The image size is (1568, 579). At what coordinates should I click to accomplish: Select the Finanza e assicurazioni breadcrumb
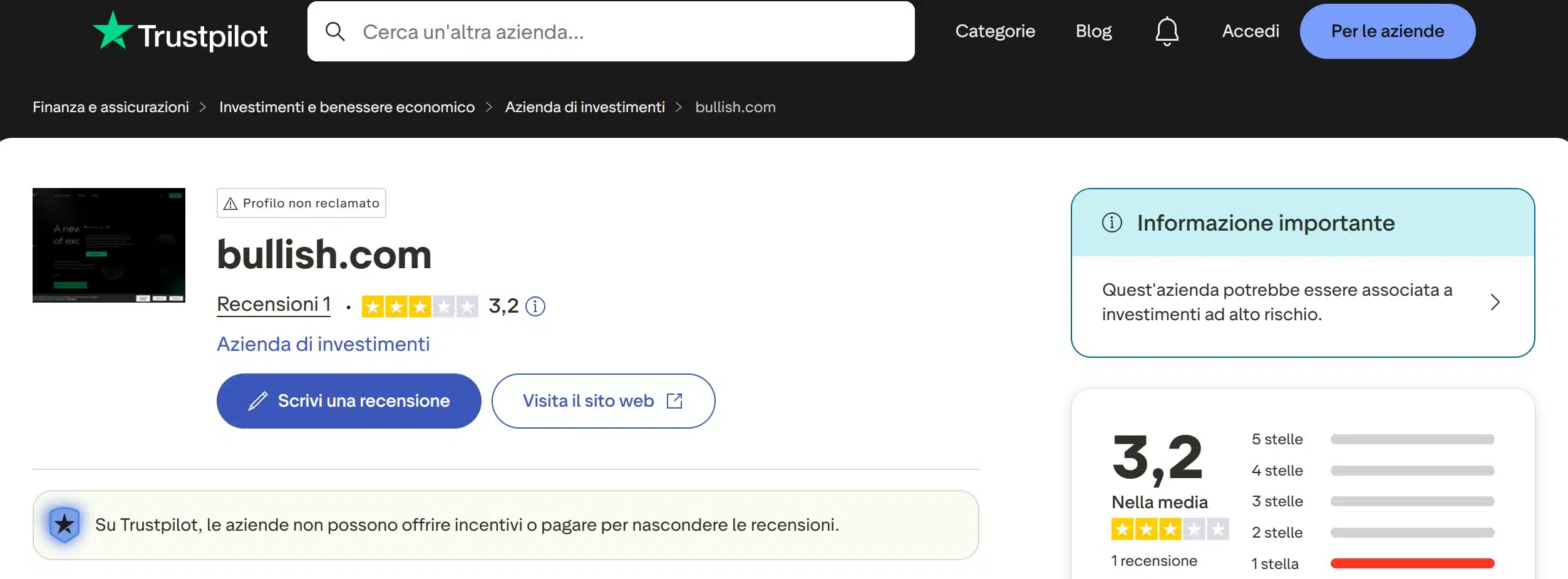point(111,107)
